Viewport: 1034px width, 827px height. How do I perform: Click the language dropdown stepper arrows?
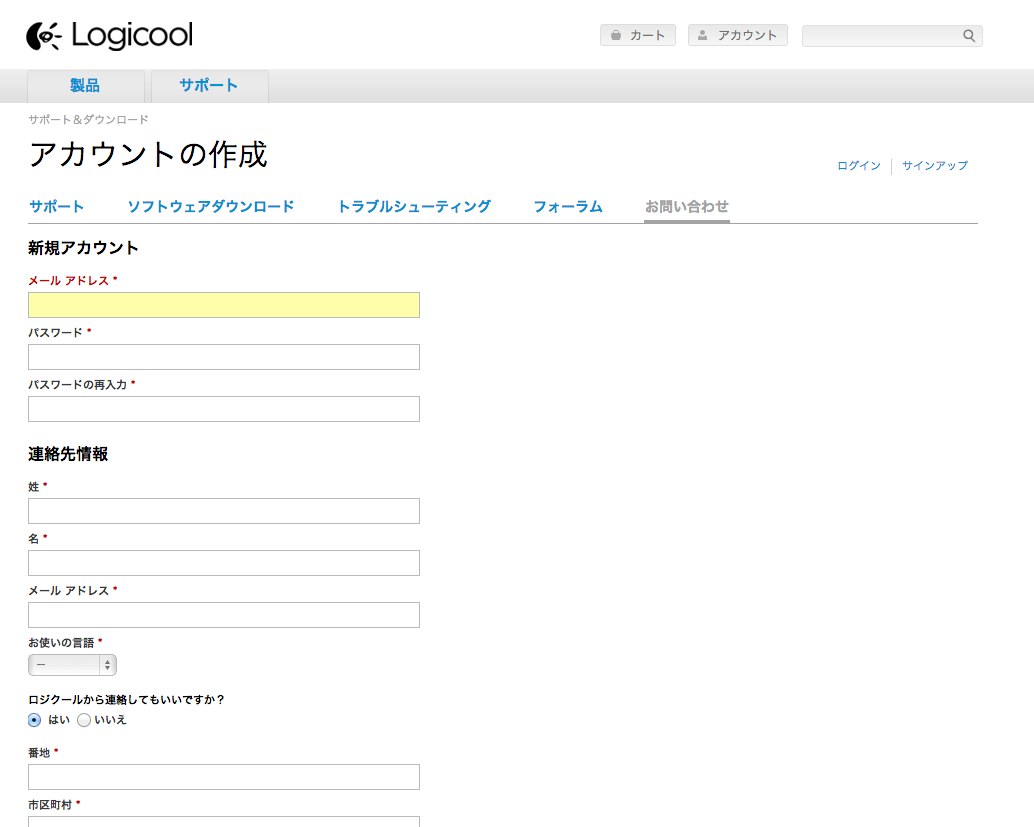[108, 664]
